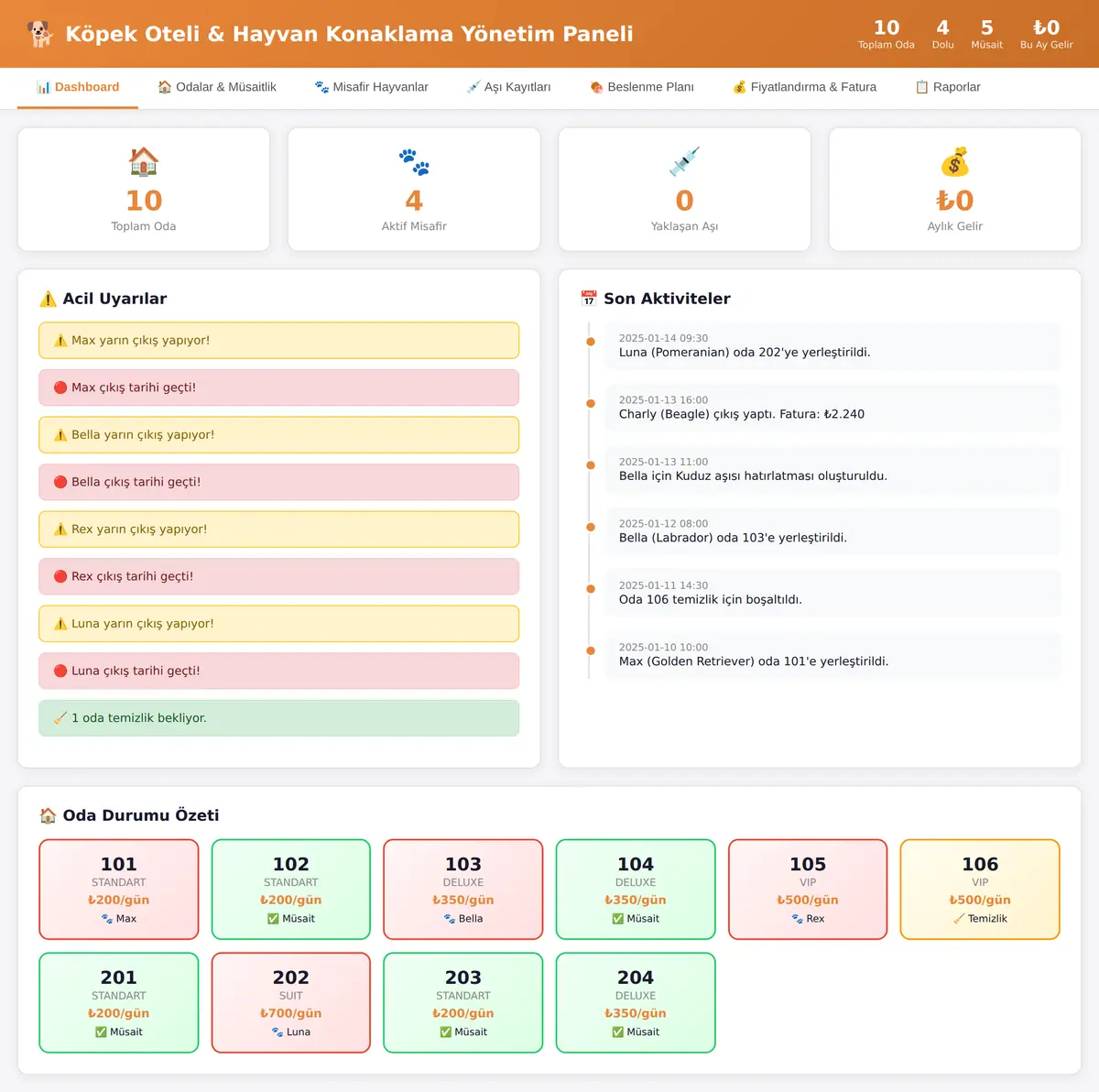Click ₺700/gün price in room 202

point(291,1013)
